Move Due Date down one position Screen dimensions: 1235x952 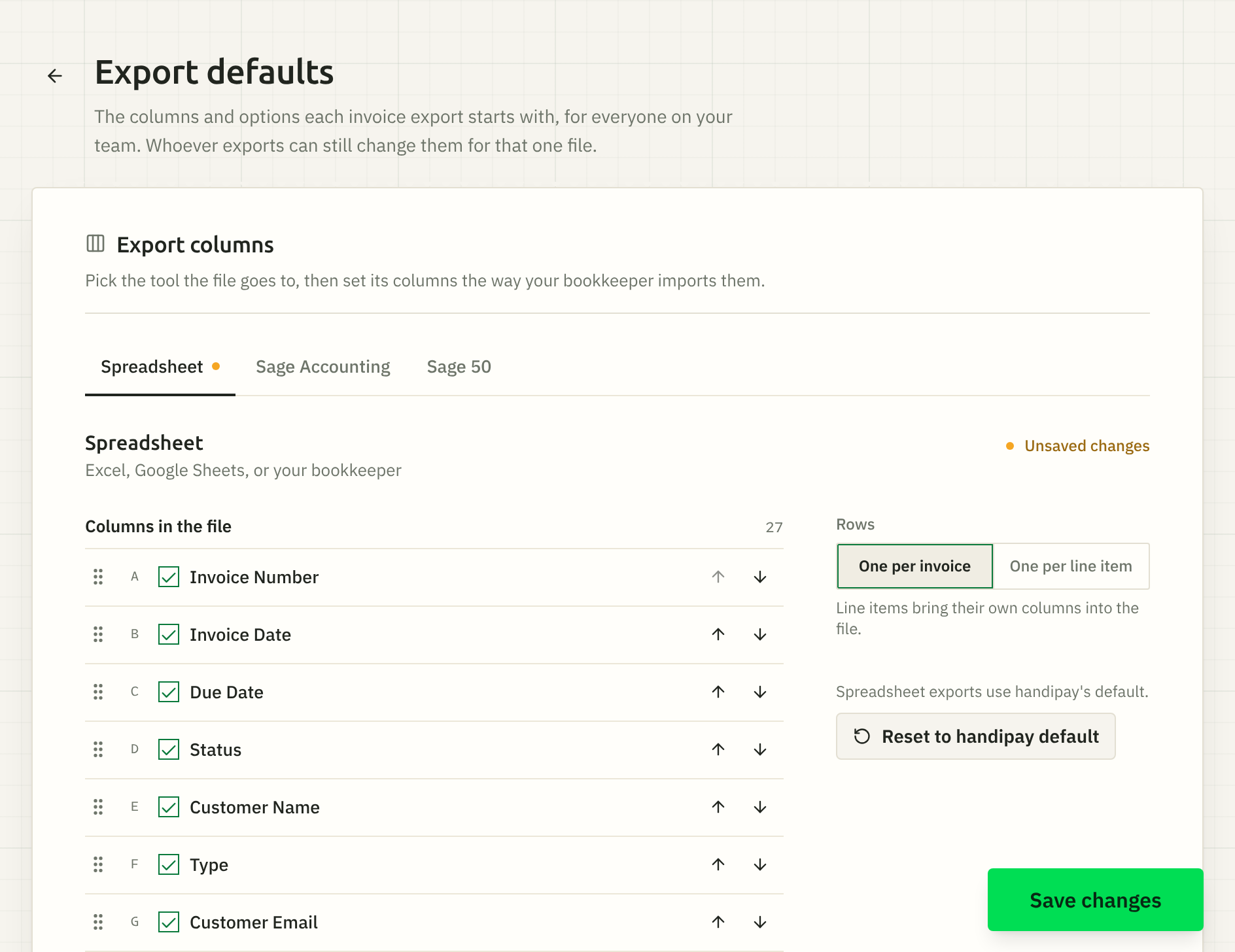point(760,692)
